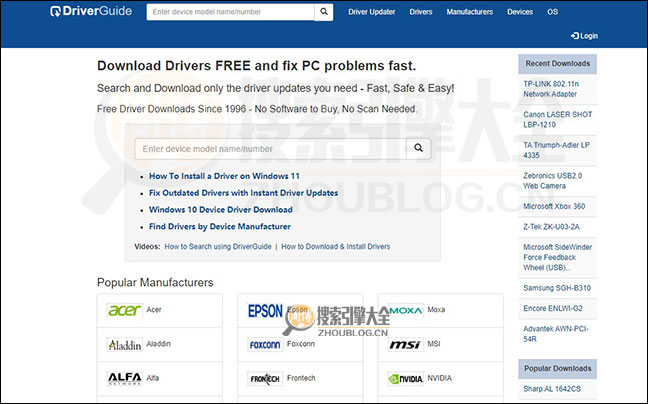Click the Acer logo image

(124, 310)
